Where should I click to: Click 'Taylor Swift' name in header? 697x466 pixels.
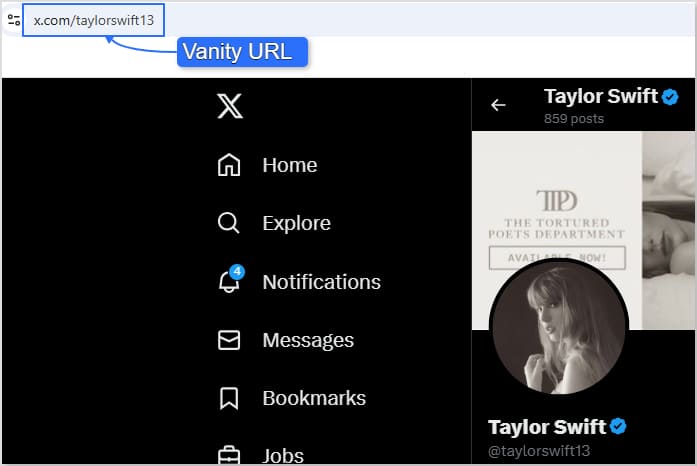601,96
